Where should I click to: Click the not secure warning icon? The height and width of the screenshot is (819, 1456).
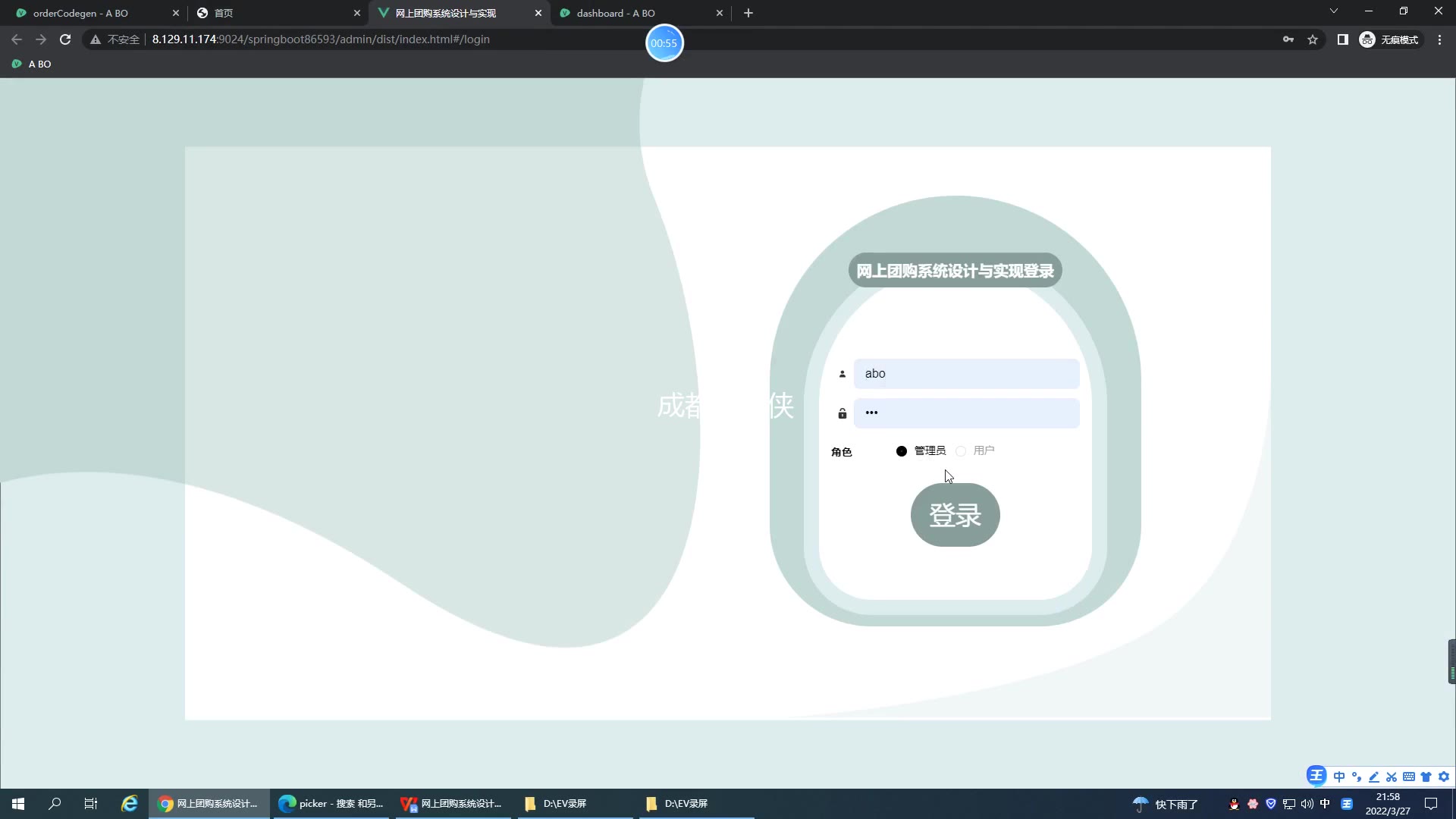pos(96,39)
